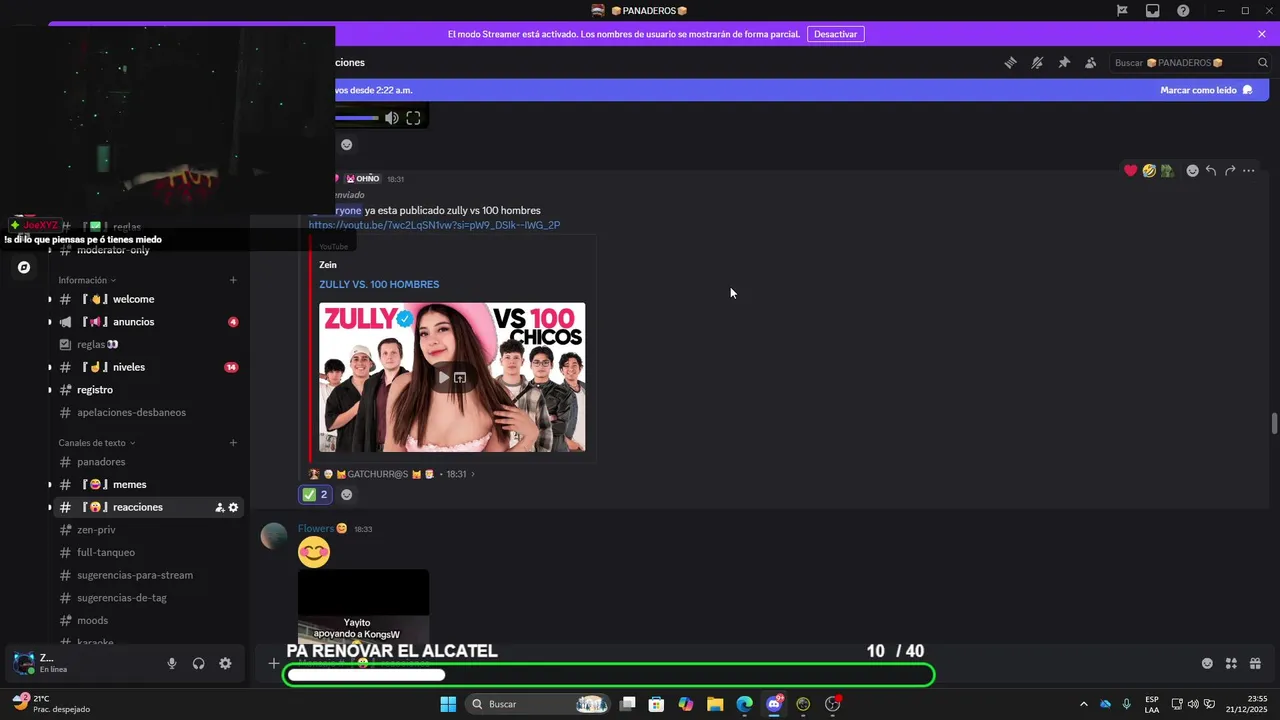The width and height of the screenshot is (1280, 720).
Task: Open the emoji picker in message box
Action: (1207, 663)
